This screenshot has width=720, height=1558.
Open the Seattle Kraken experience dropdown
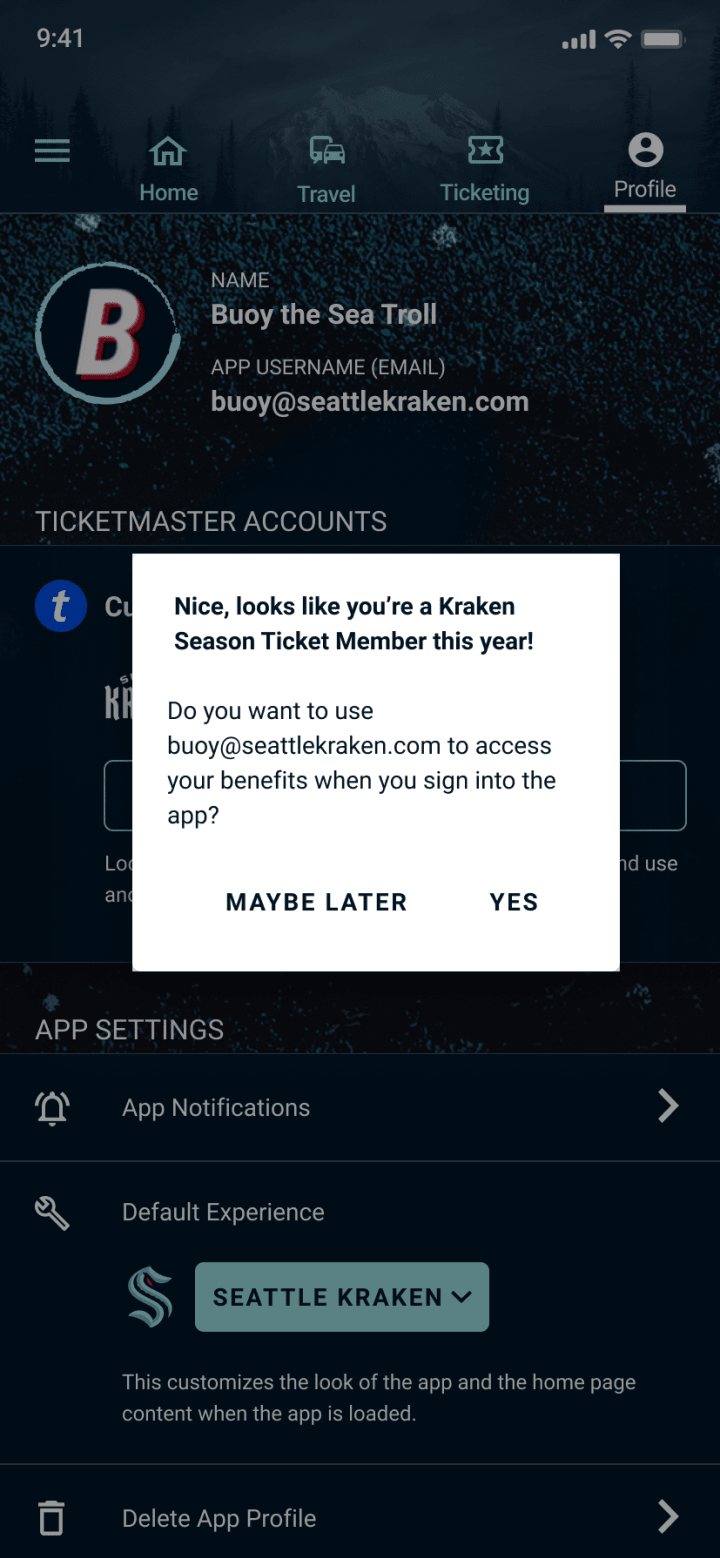[342, 1297]
